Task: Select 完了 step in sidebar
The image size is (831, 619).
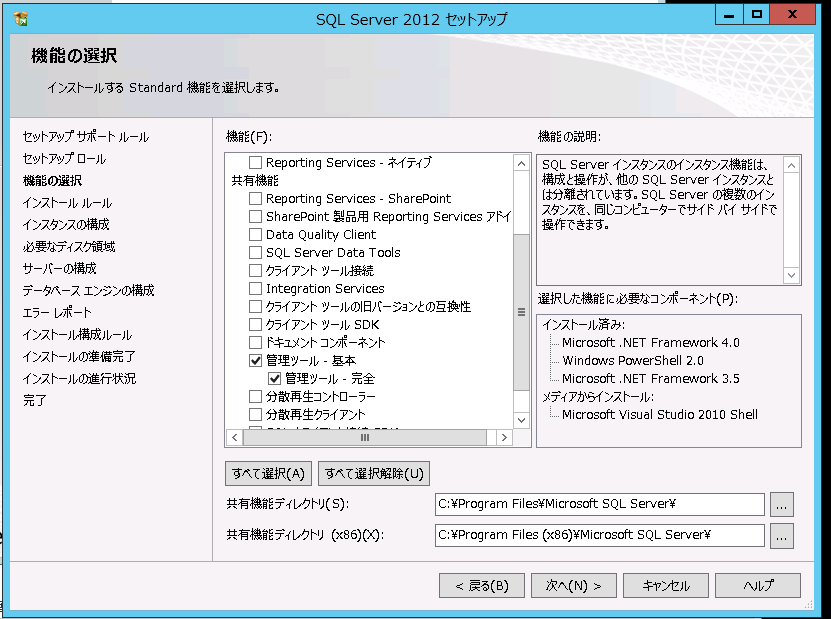Action: pos(35,401)
